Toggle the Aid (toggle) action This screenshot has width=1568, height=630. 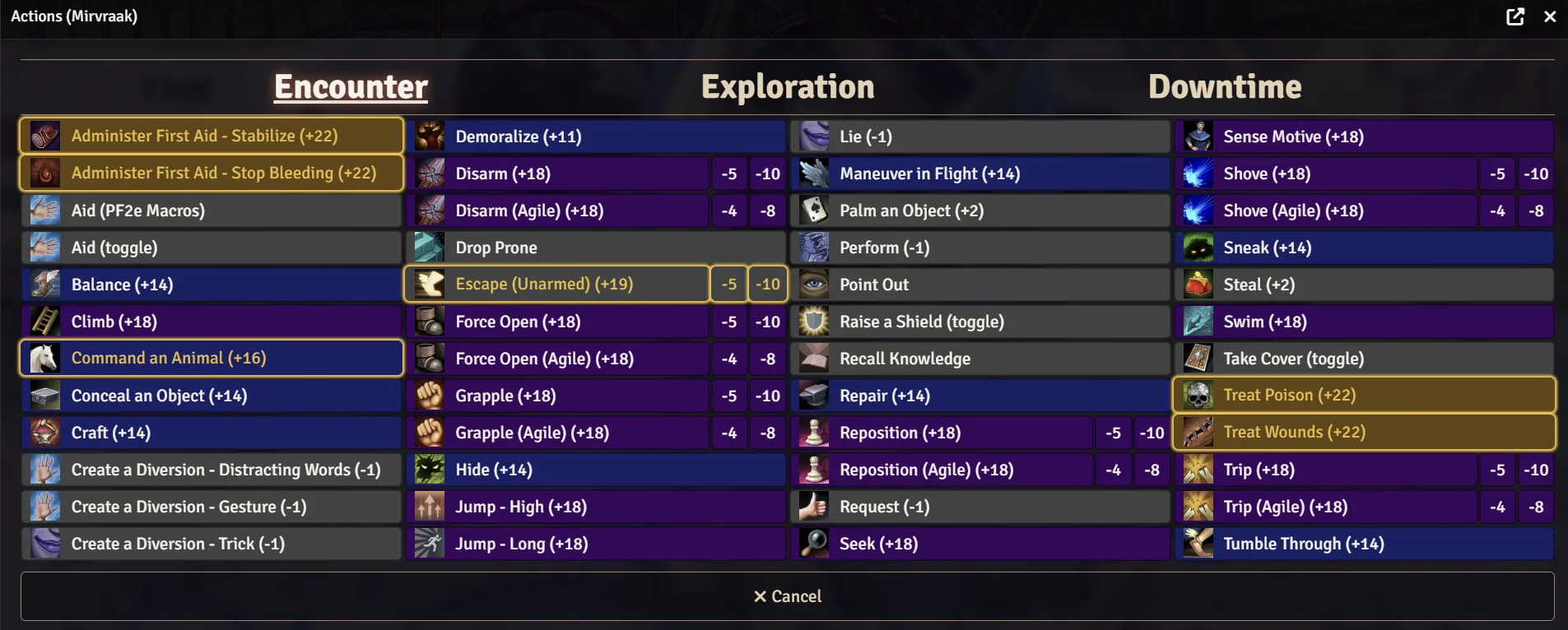pos(212,248)
